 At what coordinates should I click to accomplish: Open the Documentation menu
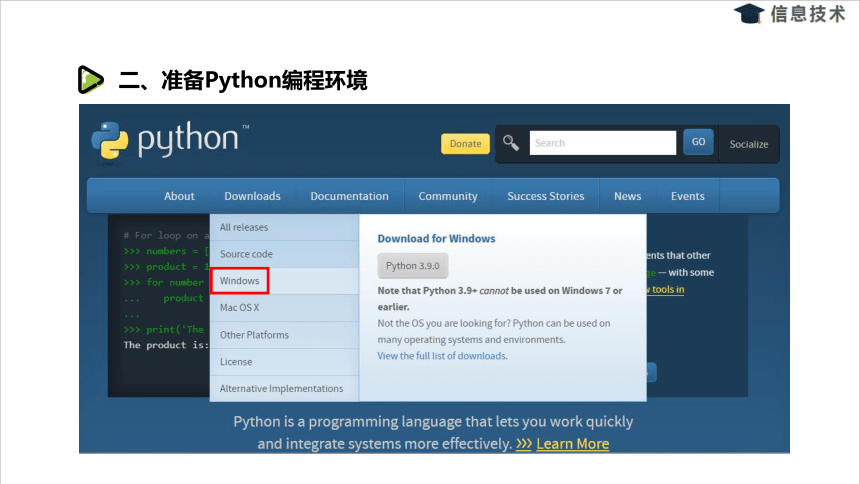pos(349,196)
